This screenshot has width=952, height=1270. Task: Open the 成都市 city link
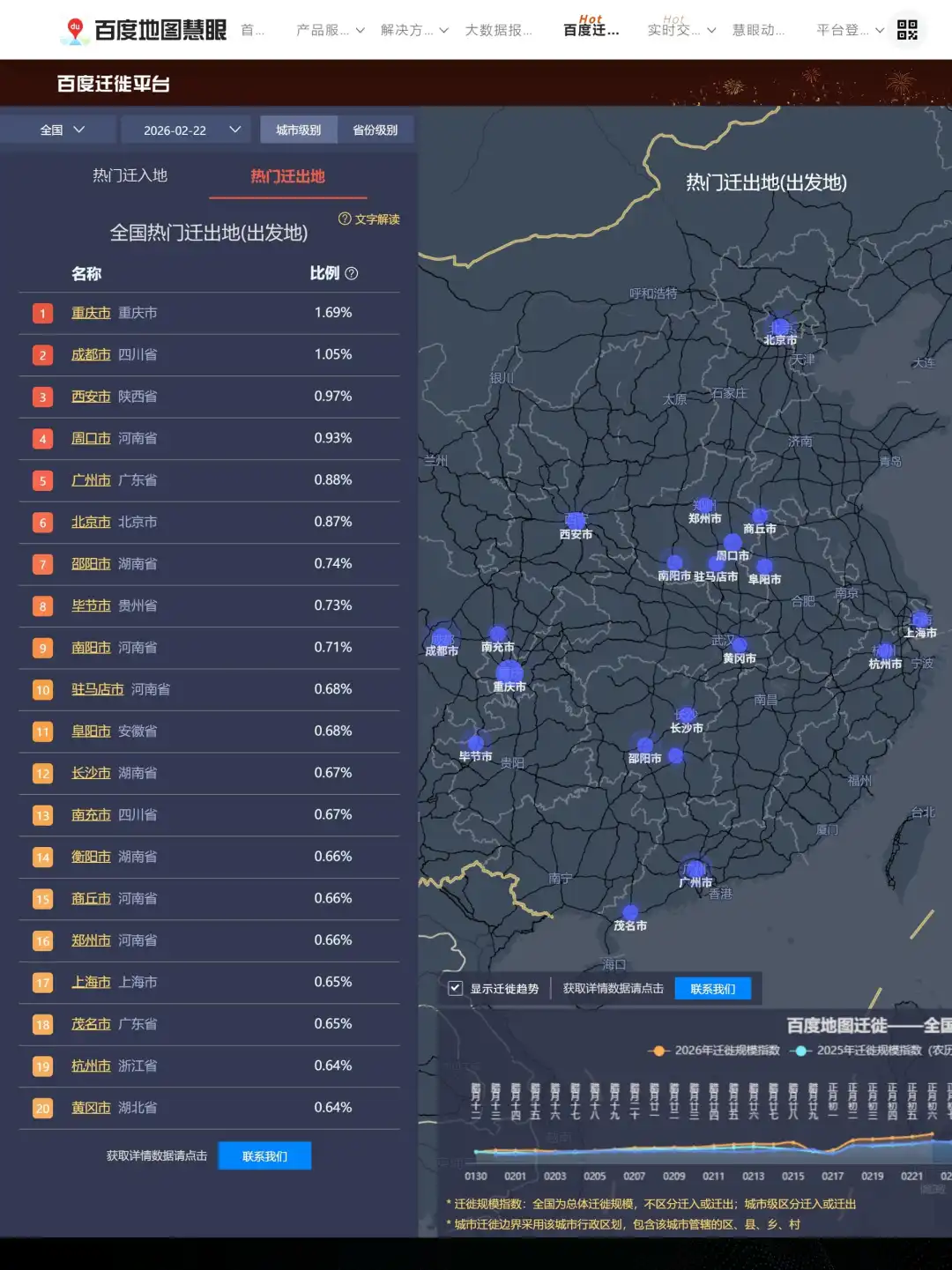[91, 354]
